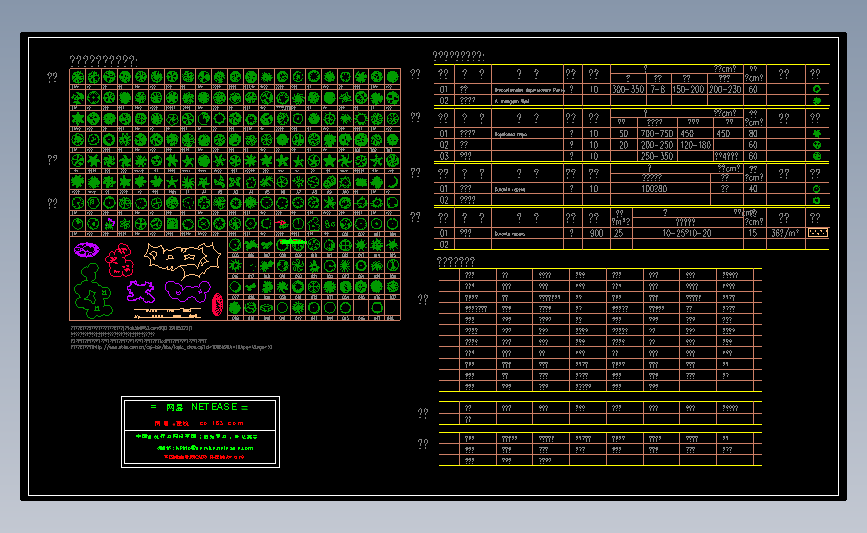The image size is (867, 533).
Task: Click the green NET EASE title text
Action: 200,407
